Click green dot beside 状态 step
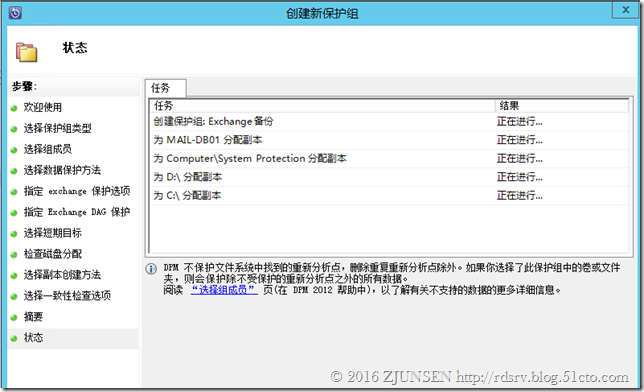644x392 pixels. pyautogui.click(x=14, y=338)
